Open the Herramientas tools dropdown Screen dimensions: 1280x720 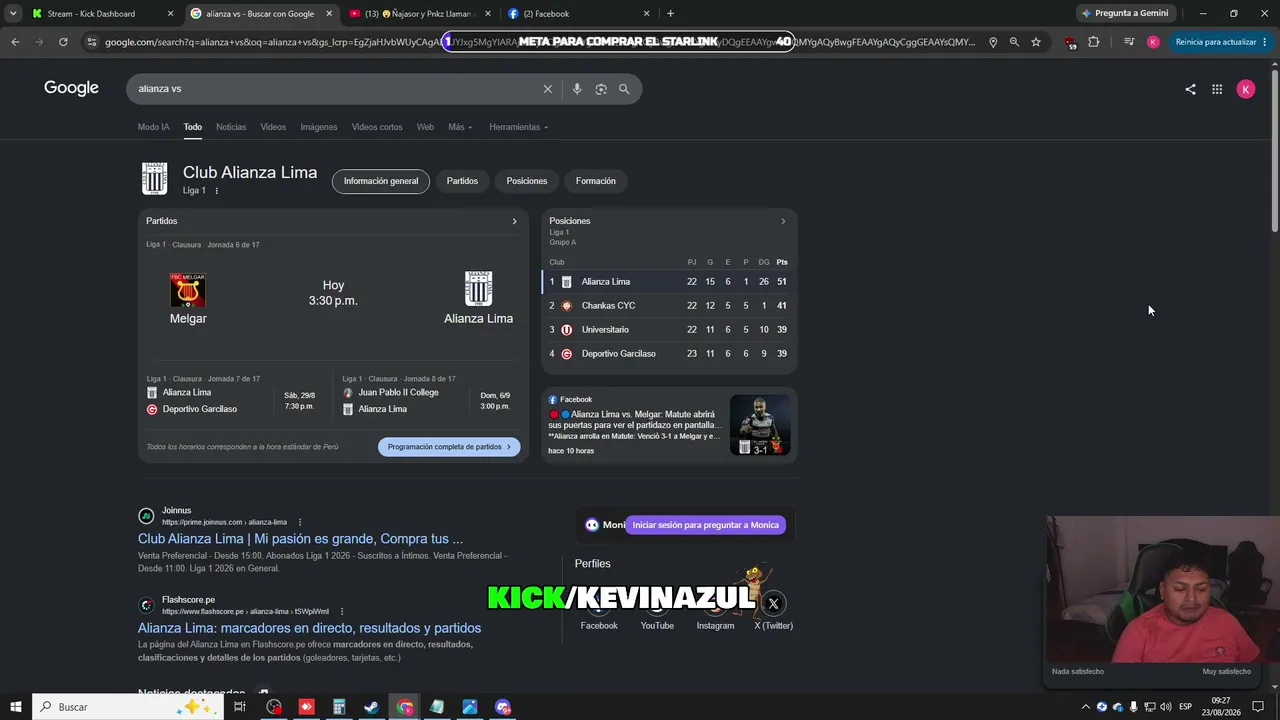tap(518, 127)
